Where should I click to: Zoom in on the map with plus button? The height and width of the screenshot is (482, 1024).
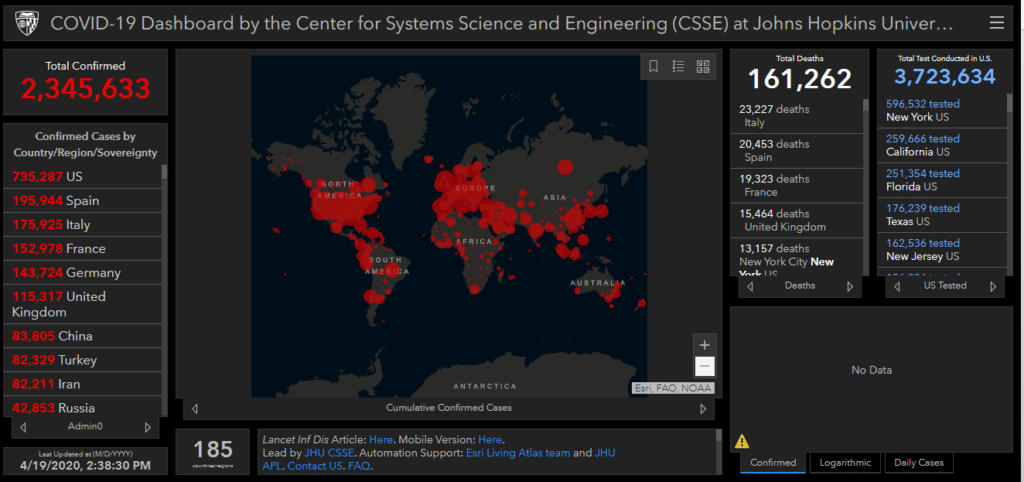click(704, 345)
